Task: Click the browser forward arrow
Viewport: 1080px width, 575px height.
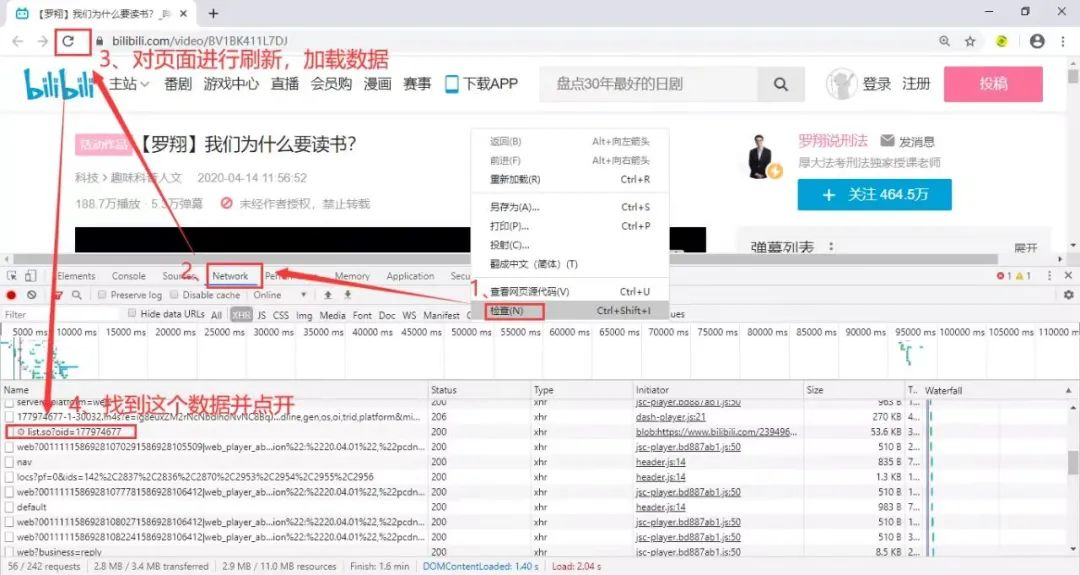Action: [43, 41]
